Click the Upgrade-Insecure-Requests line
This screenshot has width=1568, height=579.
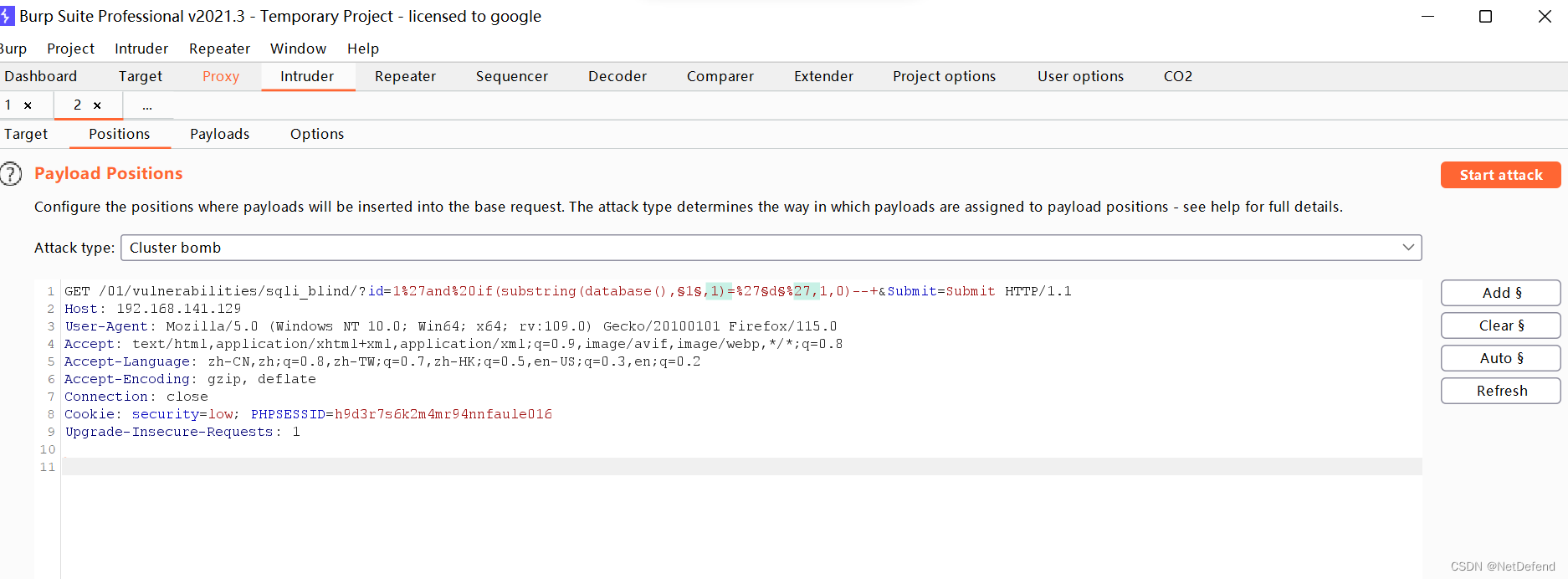point(182,432)
